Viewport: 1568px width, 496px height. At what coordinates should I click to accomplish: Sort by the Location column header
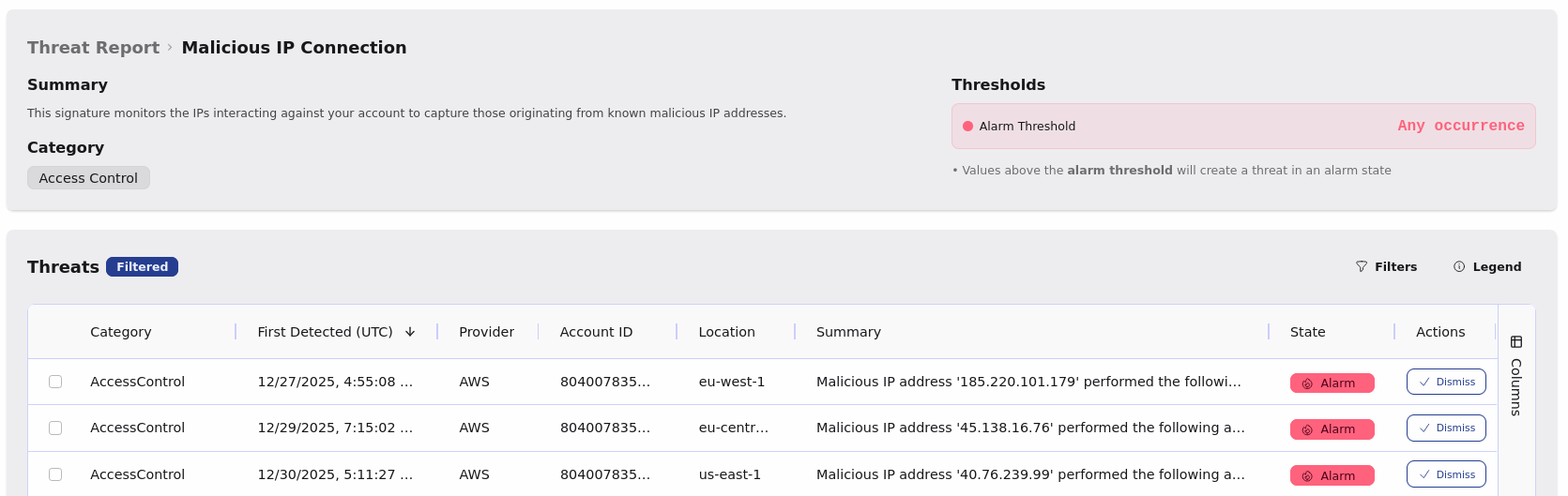point(726,332)
